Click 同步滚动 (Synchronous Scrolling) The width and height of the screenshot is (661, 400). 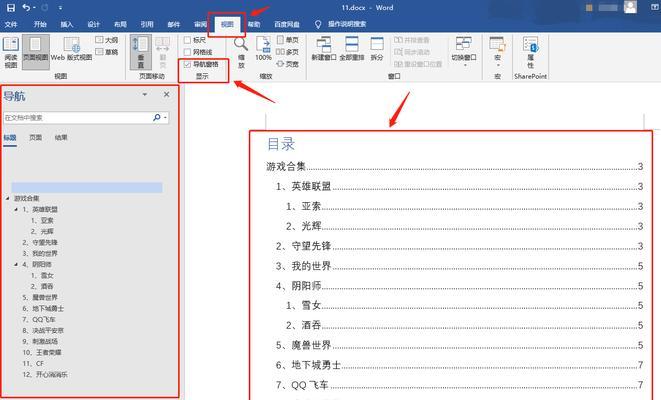[x=412, y=52]
